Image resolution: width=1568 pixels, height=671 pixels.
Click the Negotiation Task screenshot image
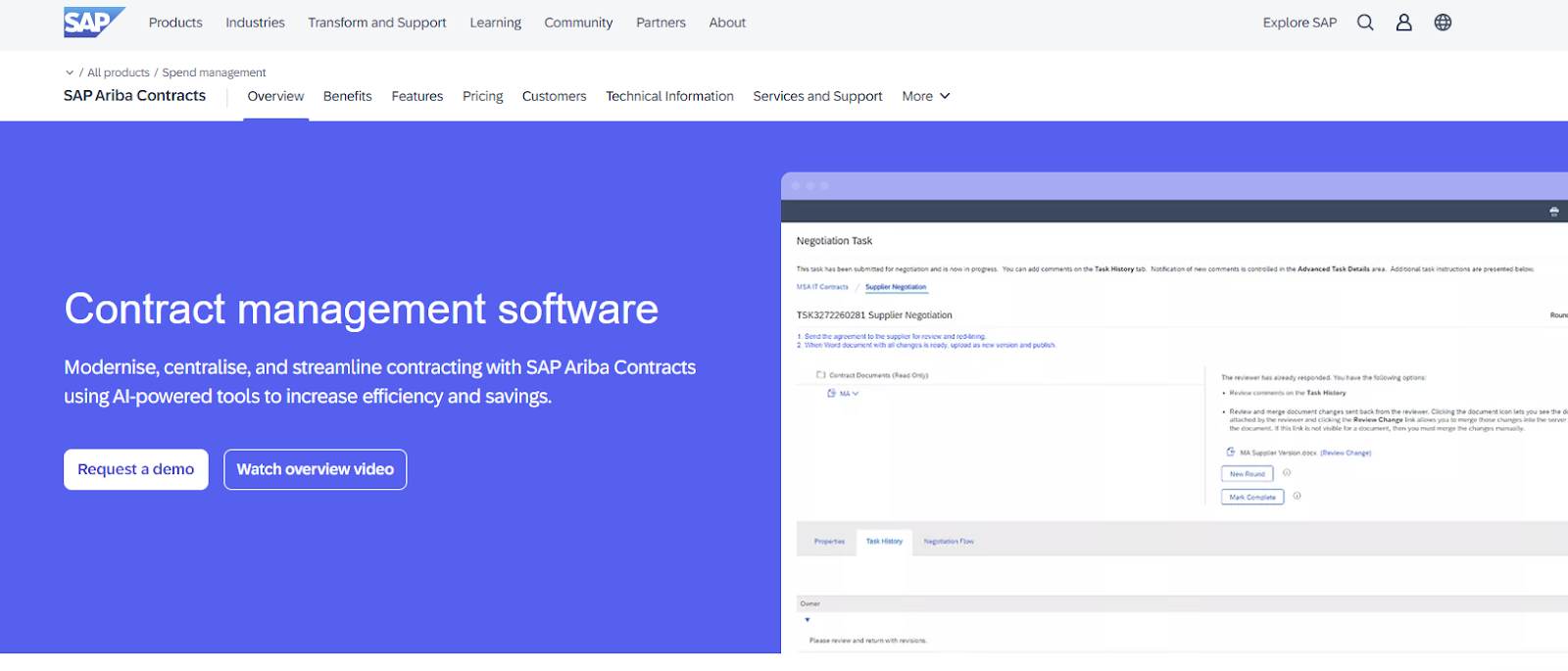tap(1174, 412)
